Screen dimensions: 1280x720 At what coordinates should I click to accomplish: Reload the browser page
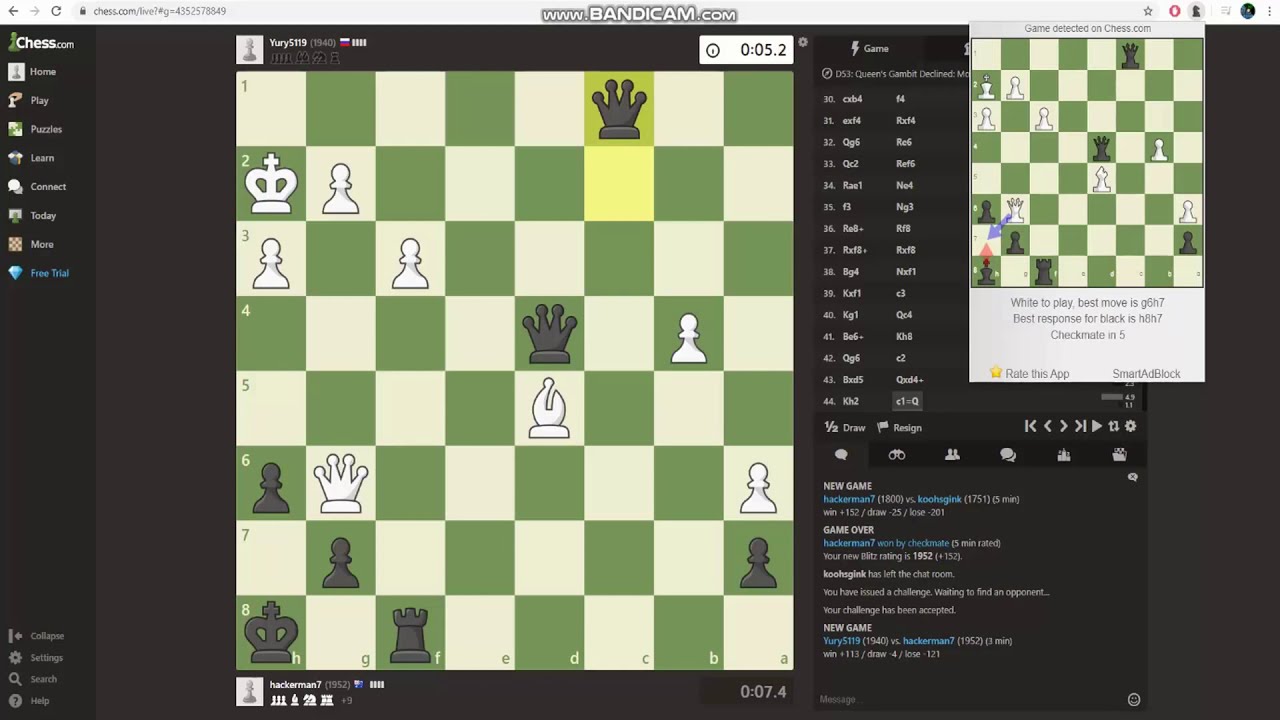(56, 11)
